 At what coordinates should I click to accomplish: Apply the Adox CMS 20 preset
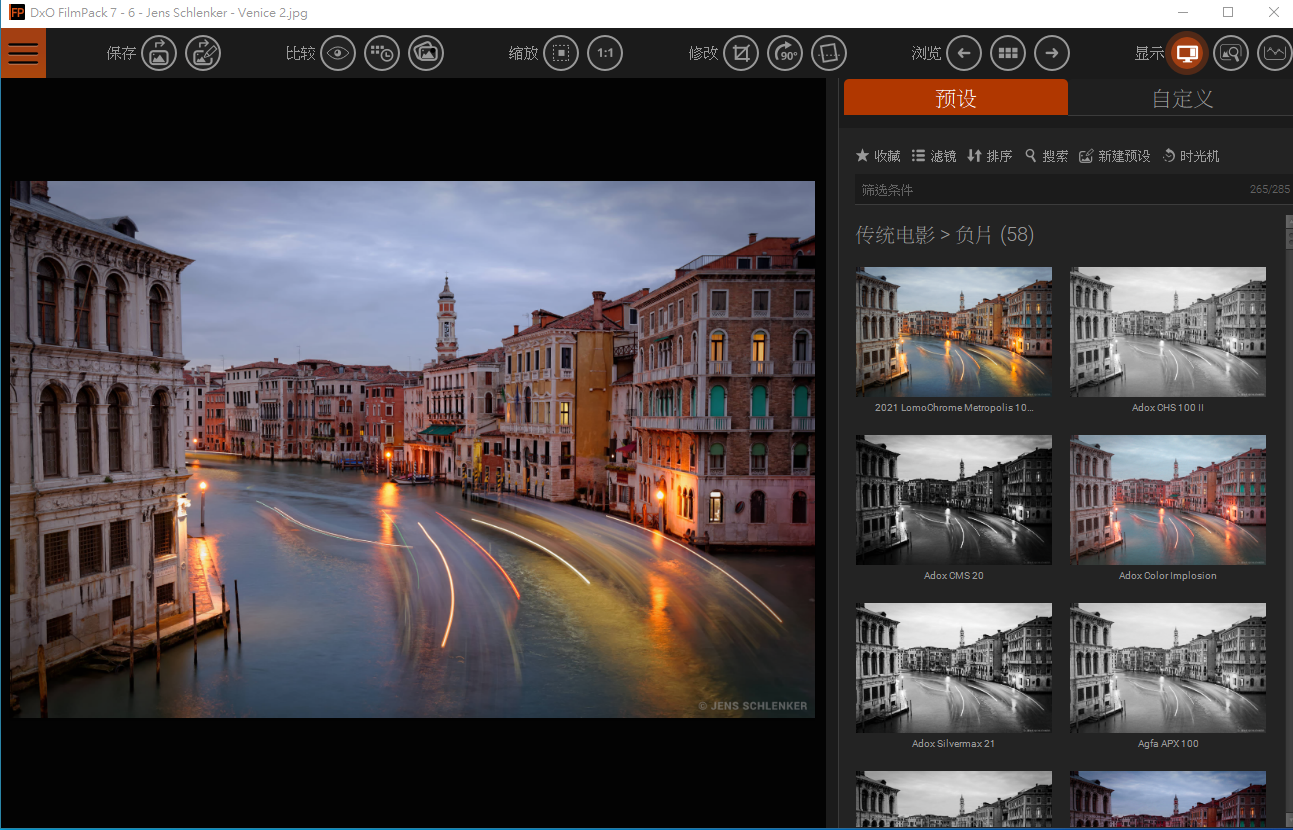click(x=954, y=500)
